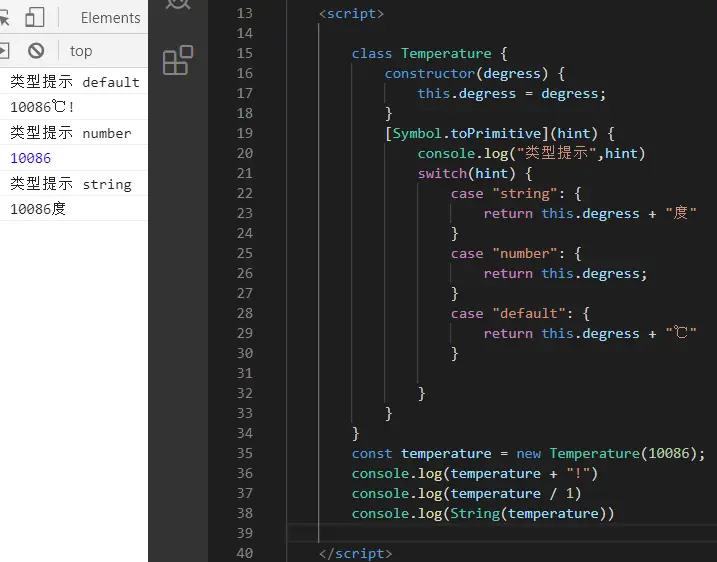717x562 pixels.
Task: Open the Elements tab in DevTools
Action: click(x=110, y=17)
